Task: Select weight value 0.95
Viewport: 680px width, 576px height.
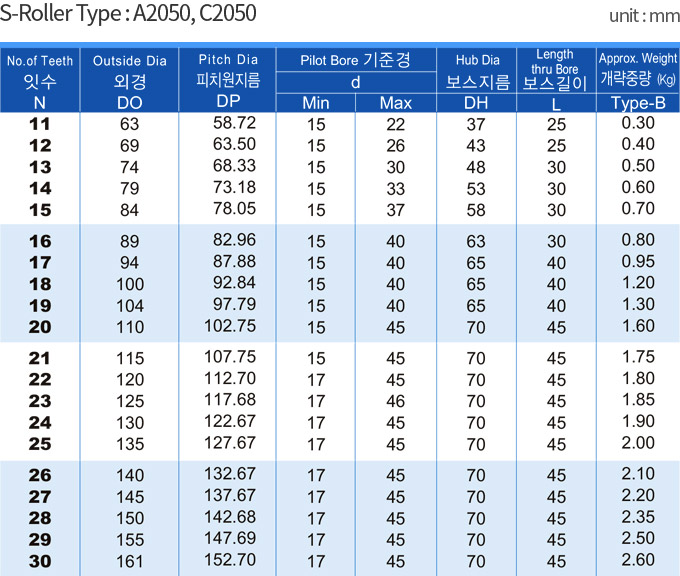Action: 638,262
